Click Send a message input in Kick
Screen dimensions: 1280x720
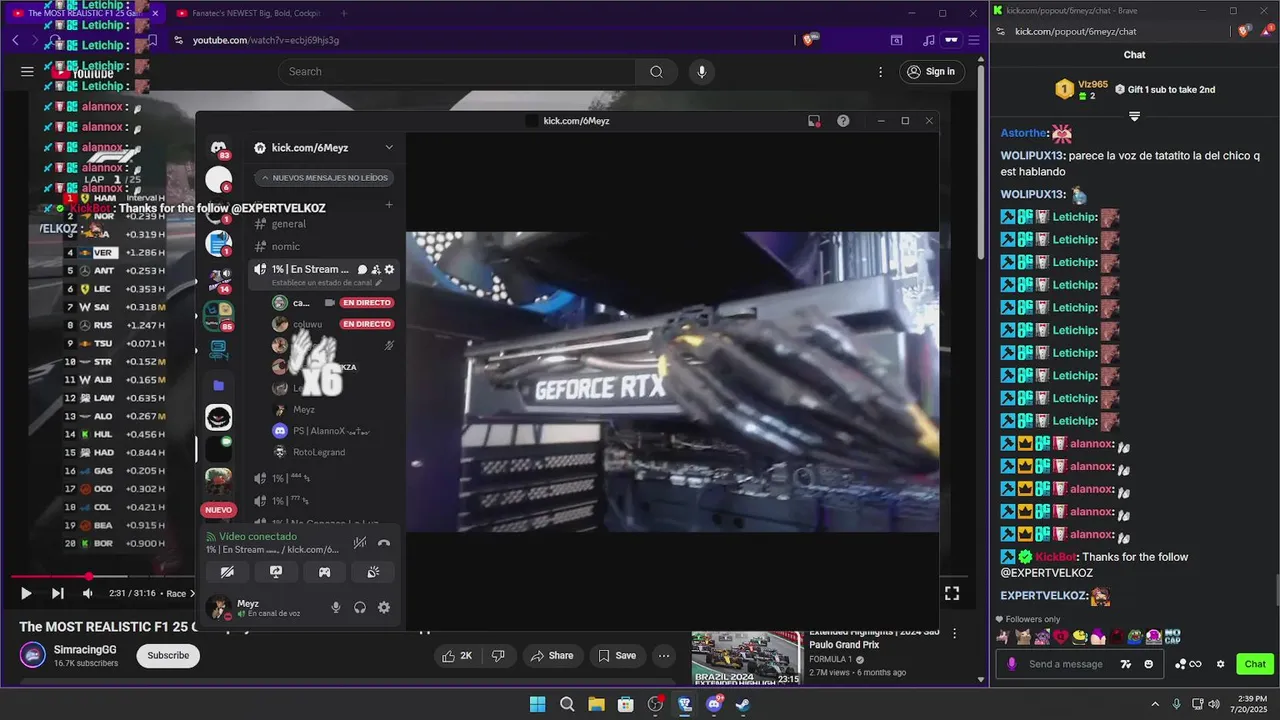coord(1066,664)
